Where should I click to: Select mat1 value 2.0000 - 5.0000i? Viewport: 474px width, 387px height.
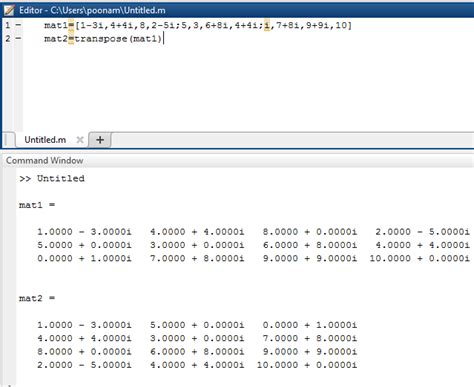tap(423, 232)
